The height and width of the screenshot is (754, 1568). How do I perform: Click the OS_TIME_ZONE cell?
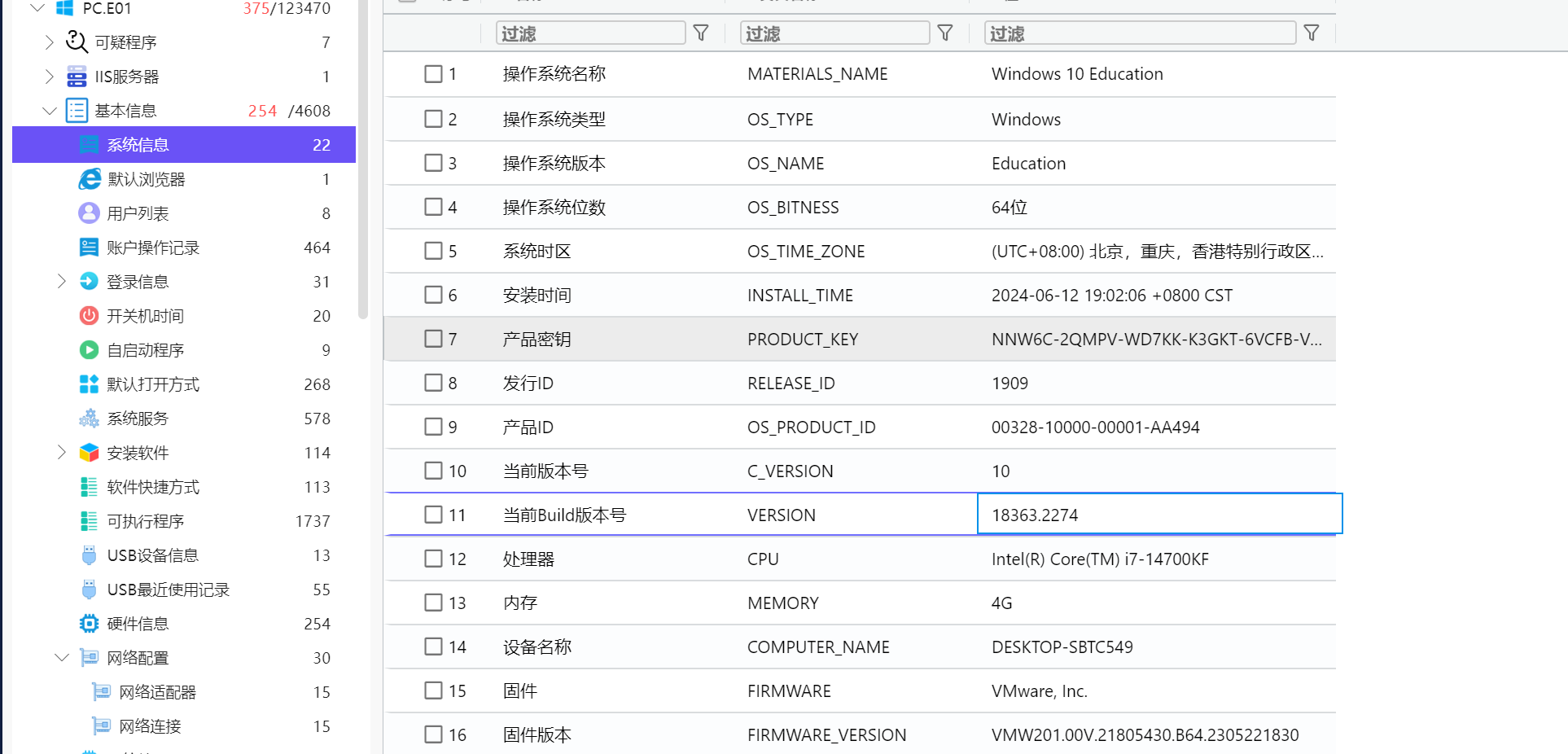[x=806, y=251]
